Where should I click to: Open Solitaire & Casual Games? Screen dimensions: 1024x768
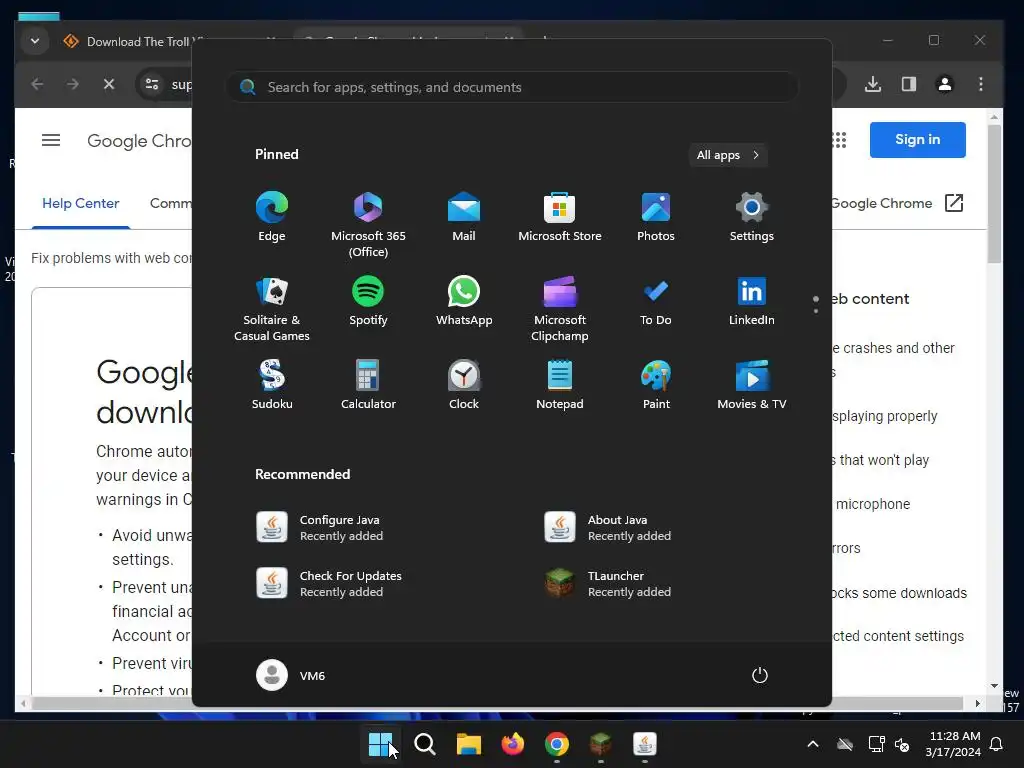click(272, 309)
